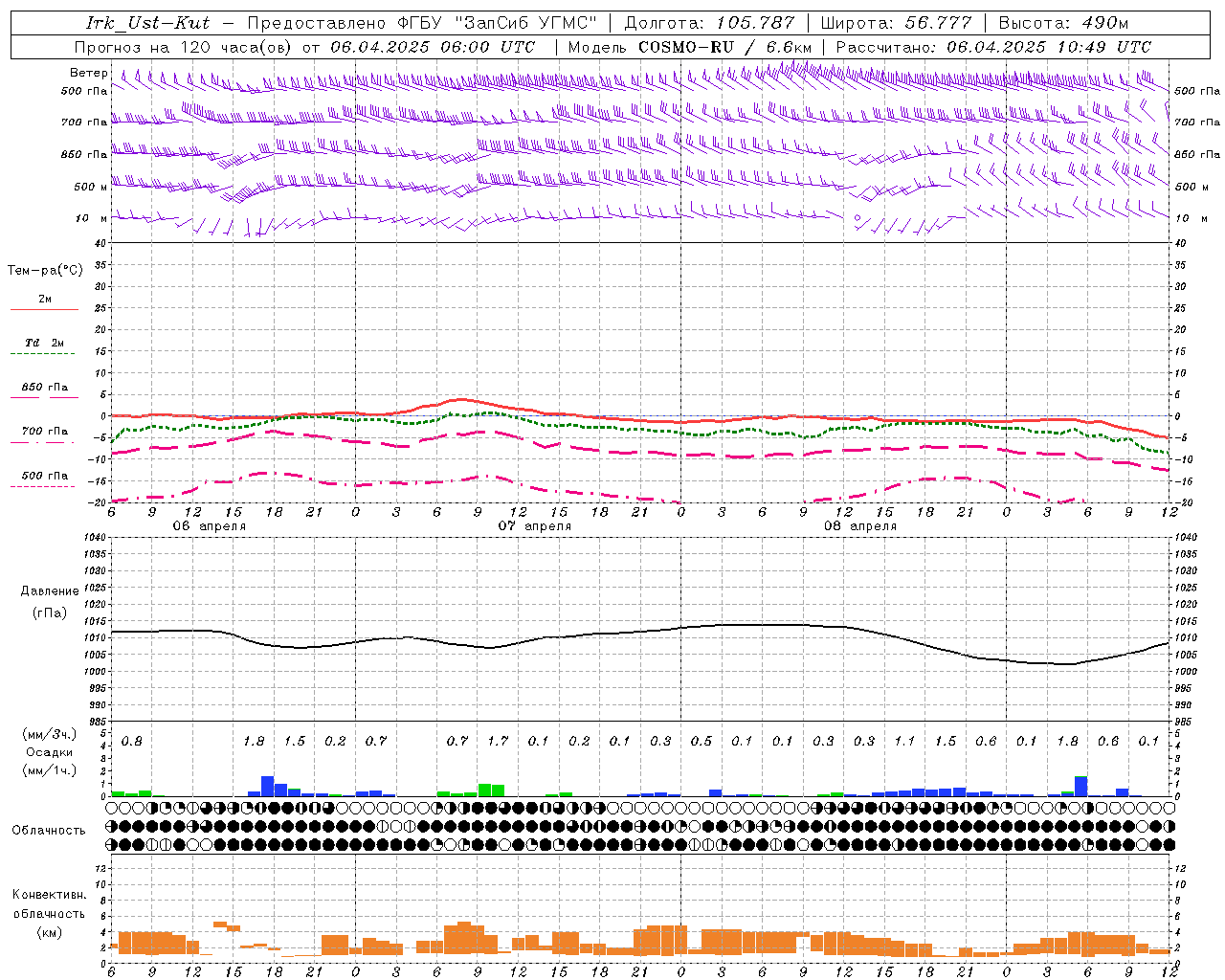The width and height of the screenshot is (1225, 980).
Task: Click the 07 апреля date label
Action: (534, 526)
